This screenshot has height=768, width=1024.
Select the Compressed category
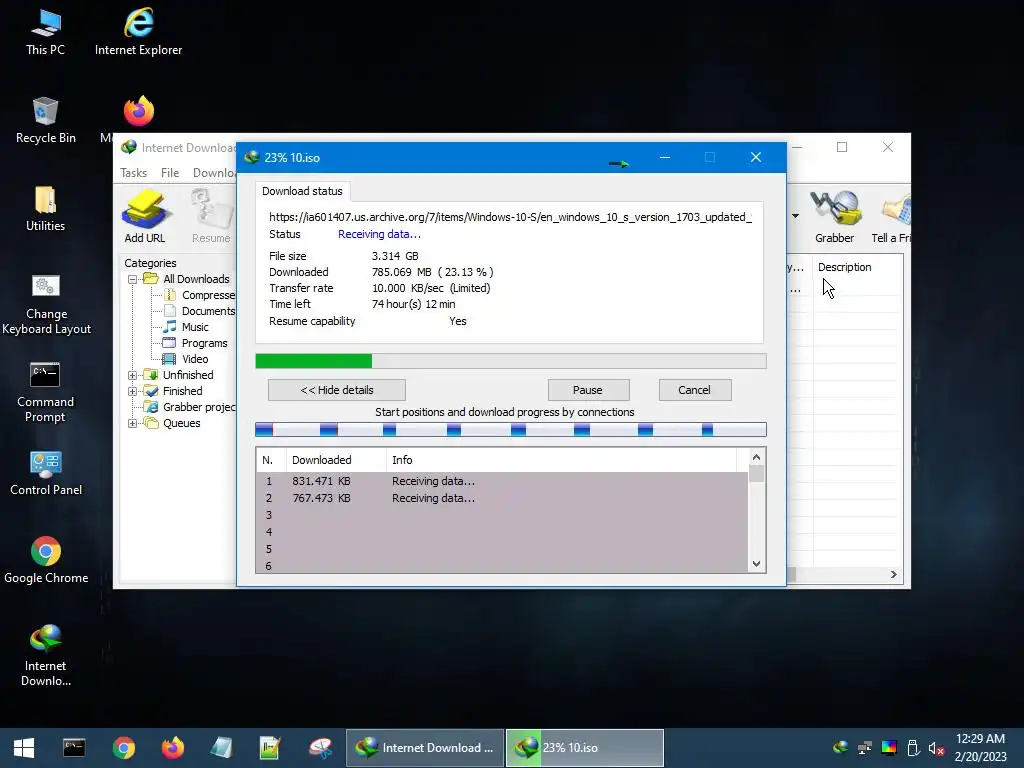(201, 295)
